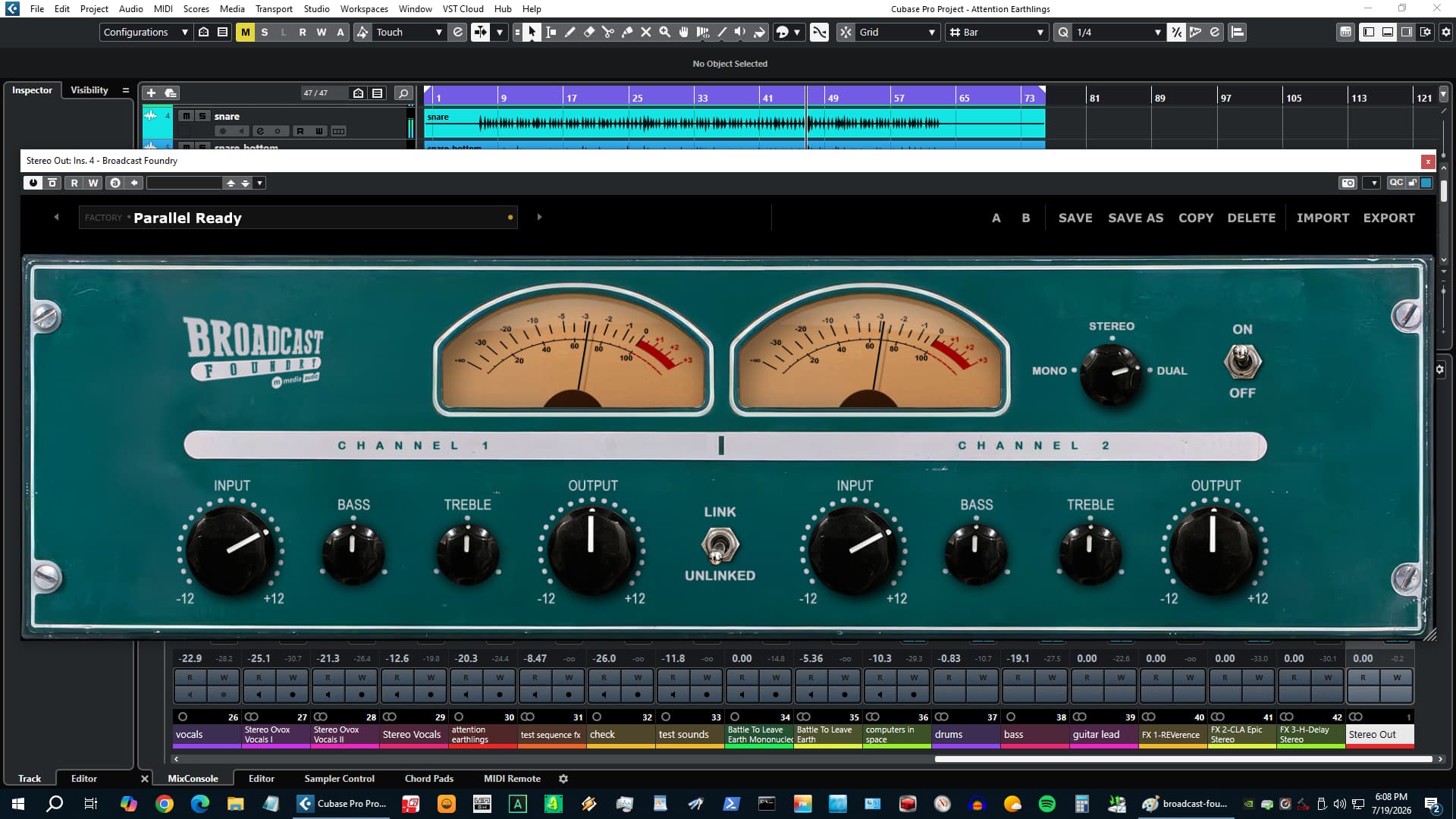Open the Configurations dropdown
Screen dimensions: 1456x819
coord(146,32)
